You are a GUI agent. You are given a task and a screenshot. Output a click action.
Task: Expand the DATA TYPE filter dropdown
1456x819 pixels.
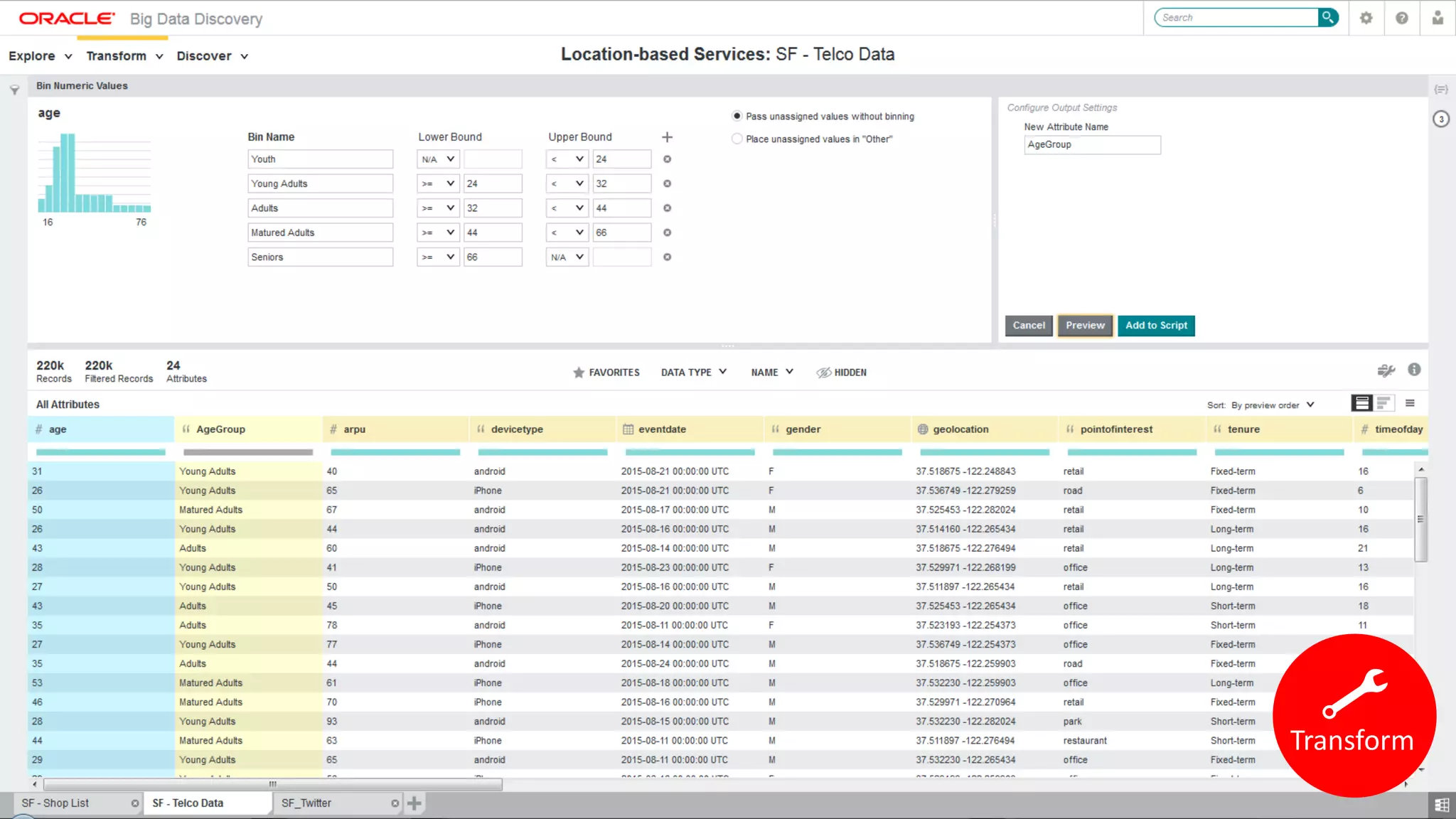(693, 373)
